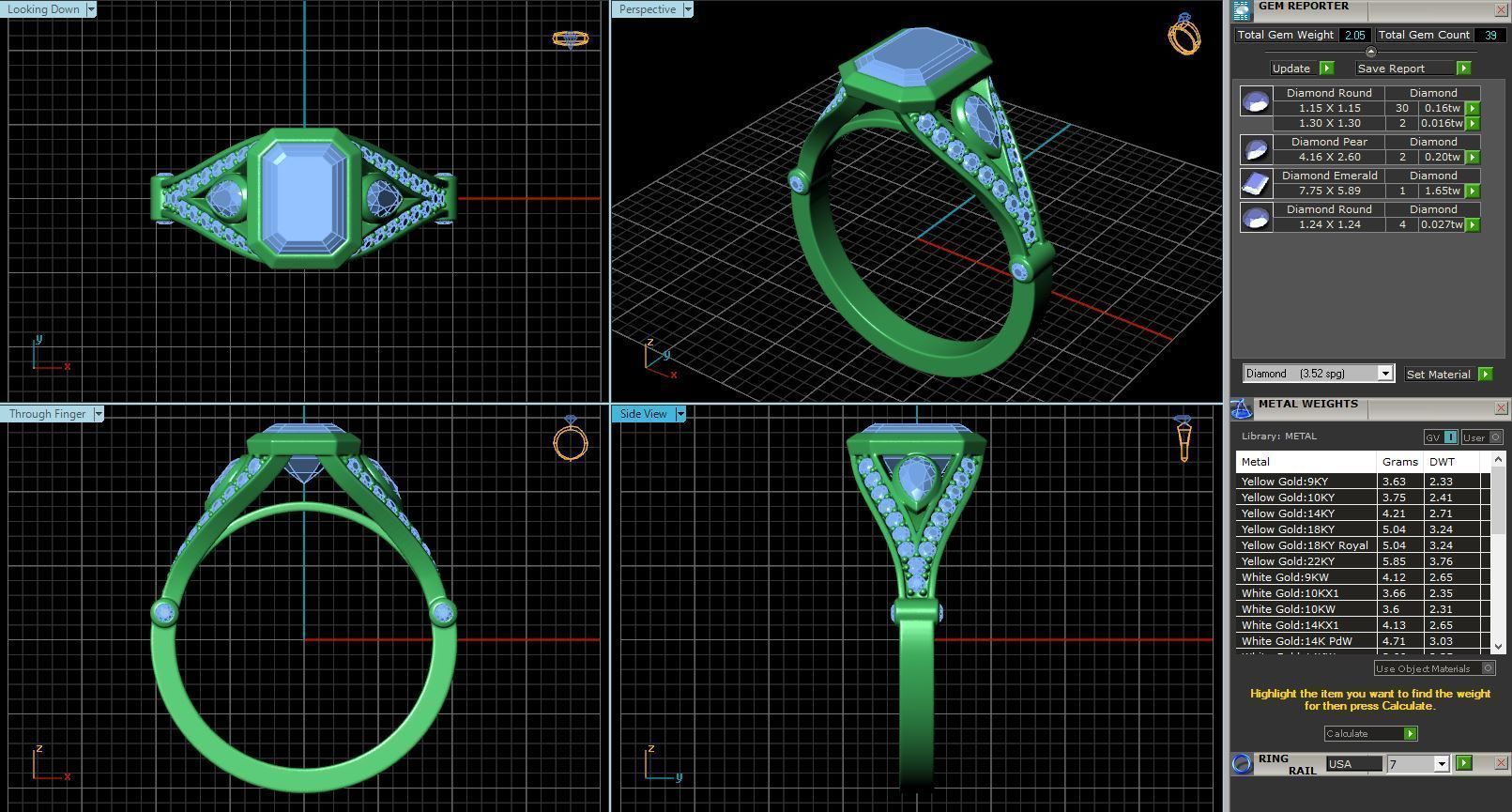Click the 7.75 X 5.89 emerald size cell
This screenshot has height=812, width=1512.
[x=1329, y=191]
